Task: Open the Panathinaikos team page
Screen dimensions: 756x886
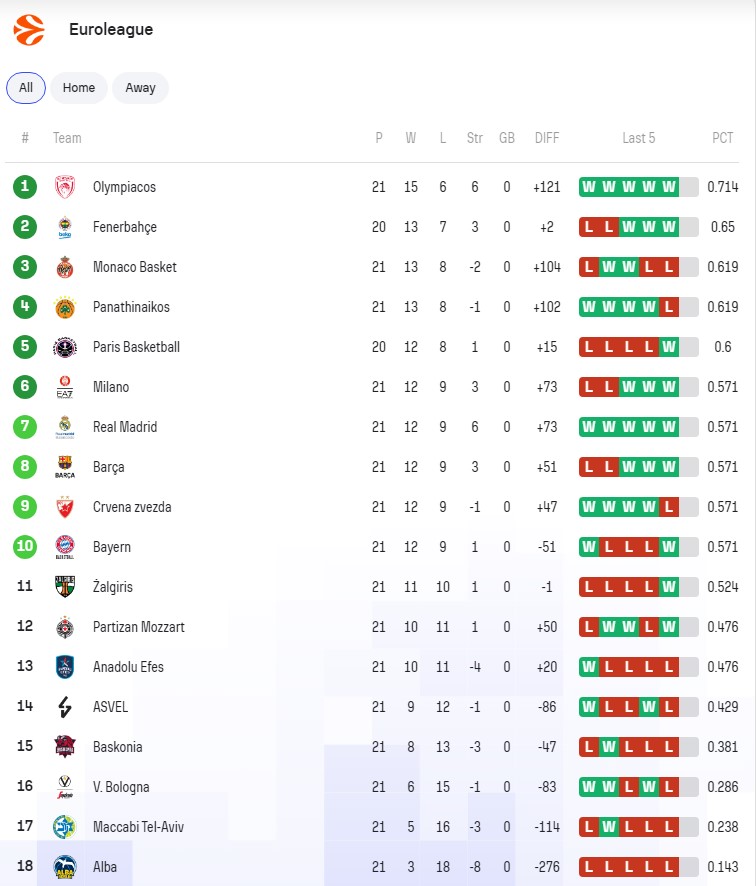Action: pos(131,307)
